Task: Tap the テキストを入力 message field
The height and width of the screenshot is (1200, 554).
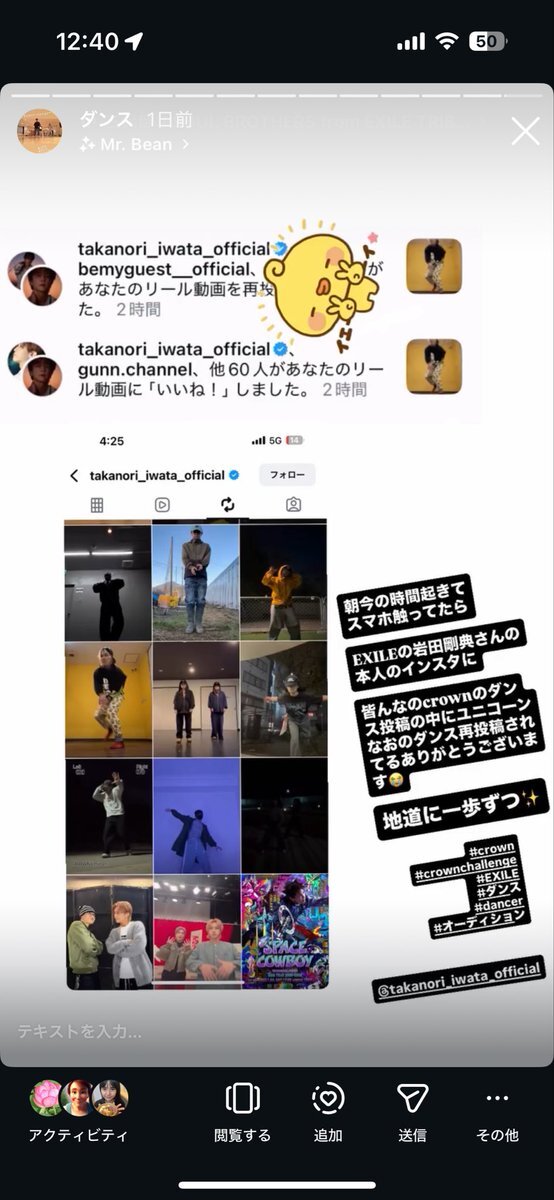Action: [277, 1031]
